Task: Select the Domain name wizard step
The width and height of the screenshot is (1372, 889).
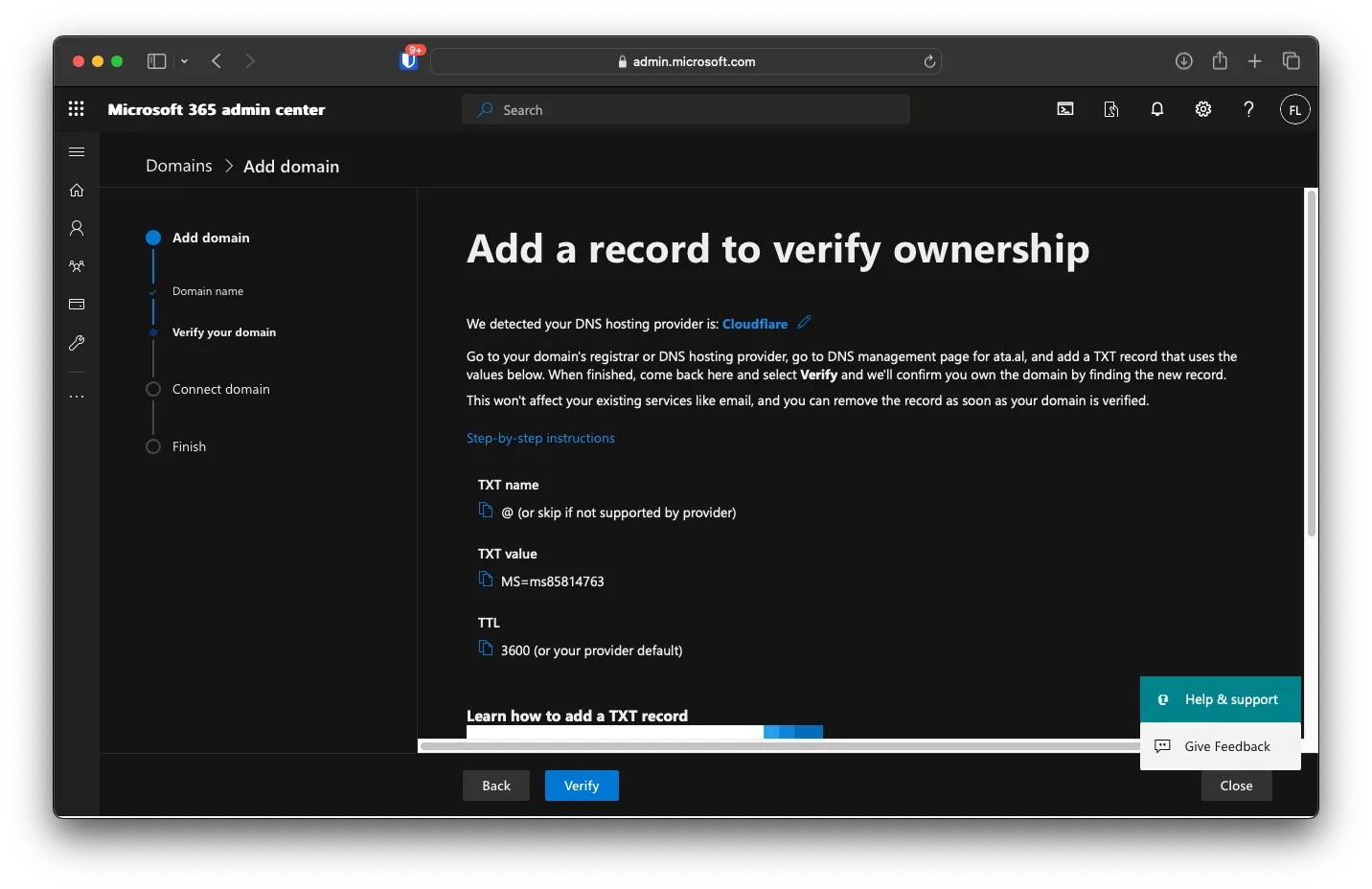Action: 208,291
